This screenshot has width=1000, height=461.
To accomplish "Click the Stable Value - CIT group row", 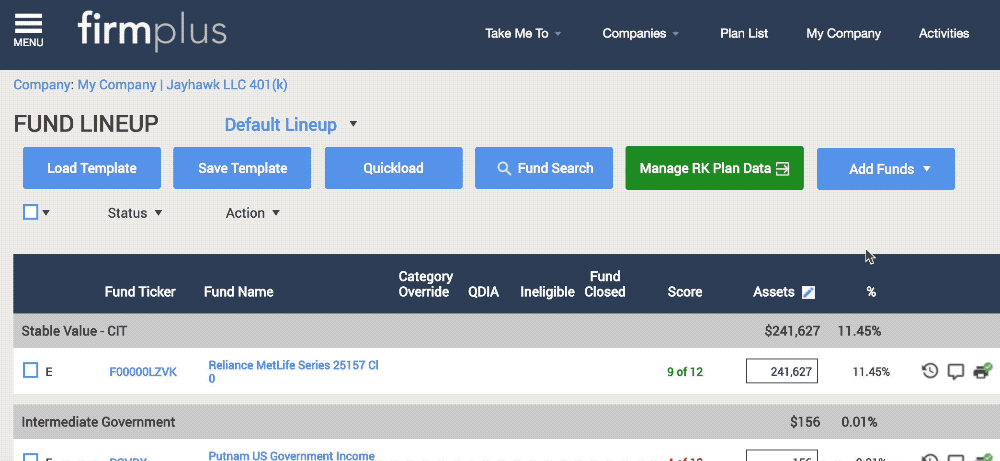I will [x=506, y=331].
